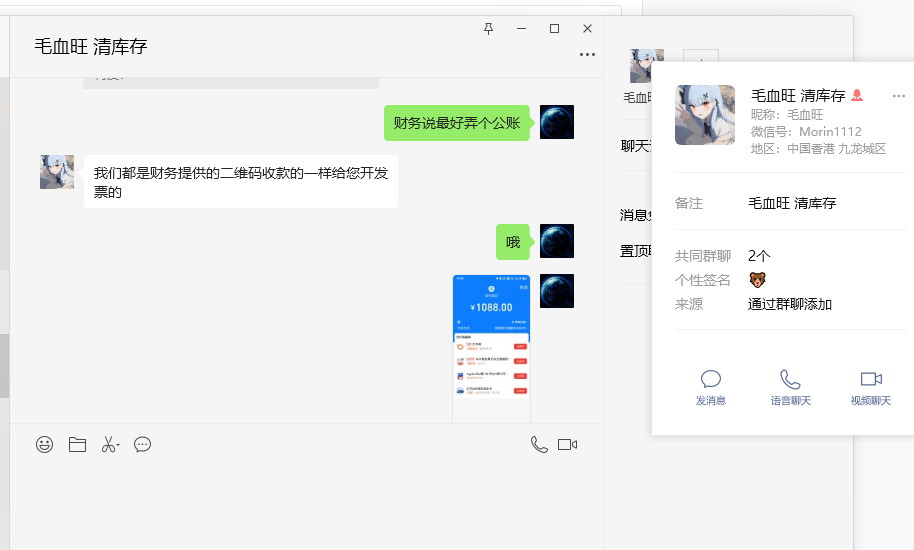Click the member avatar in side info panel
The height and width of the screenshot is (550, 914).
tap(641, 66)
